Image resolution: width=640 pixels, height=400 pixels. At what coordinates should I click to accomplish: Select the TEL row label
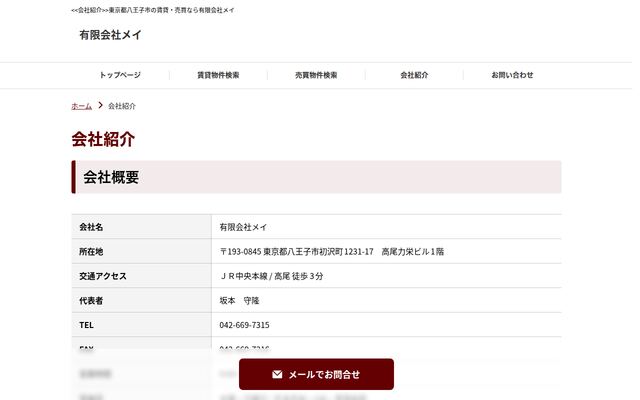coord(87,325)
